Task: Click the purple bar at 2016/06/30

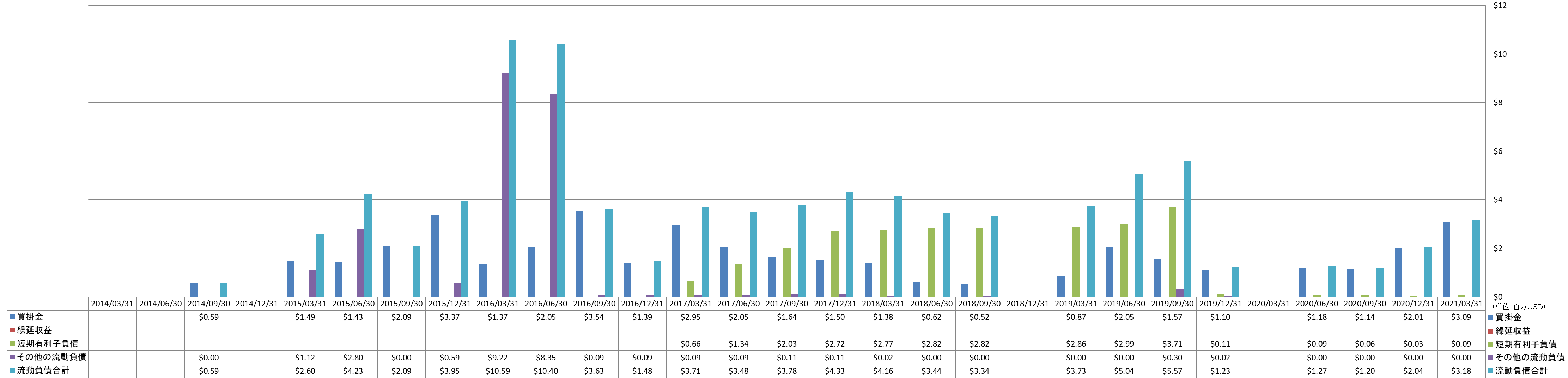Action: [553, 196]
